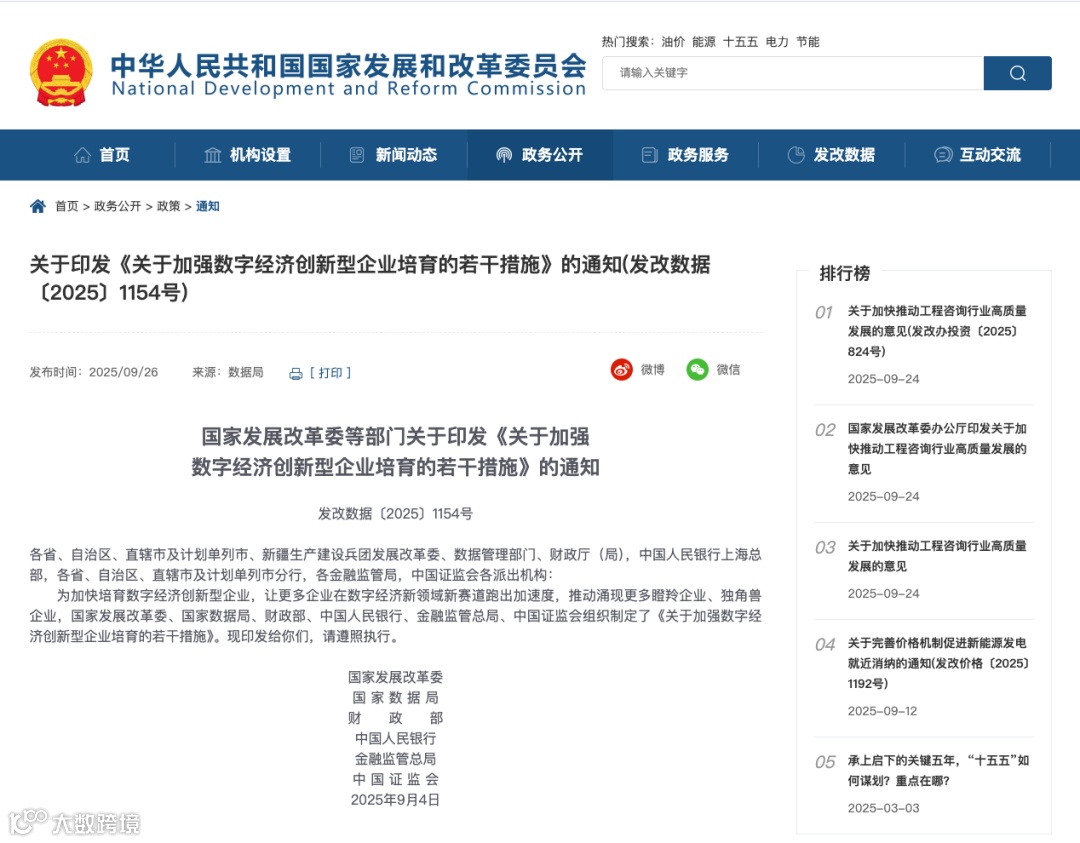Click the site title 中华人民共和国国家发展和改革委员会

349,65
